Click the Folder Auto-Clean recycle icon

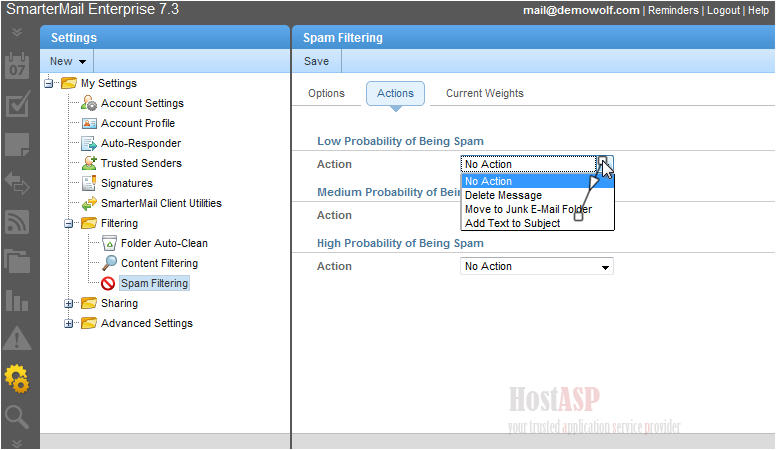(109, 244)
